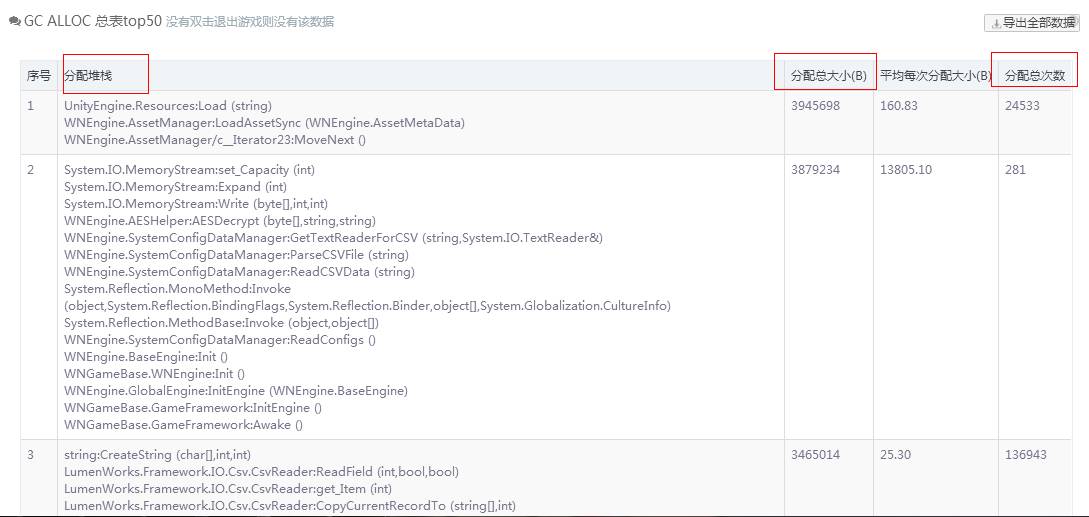
Task: Click the export all data button
Action: [x=1031, y=23]
